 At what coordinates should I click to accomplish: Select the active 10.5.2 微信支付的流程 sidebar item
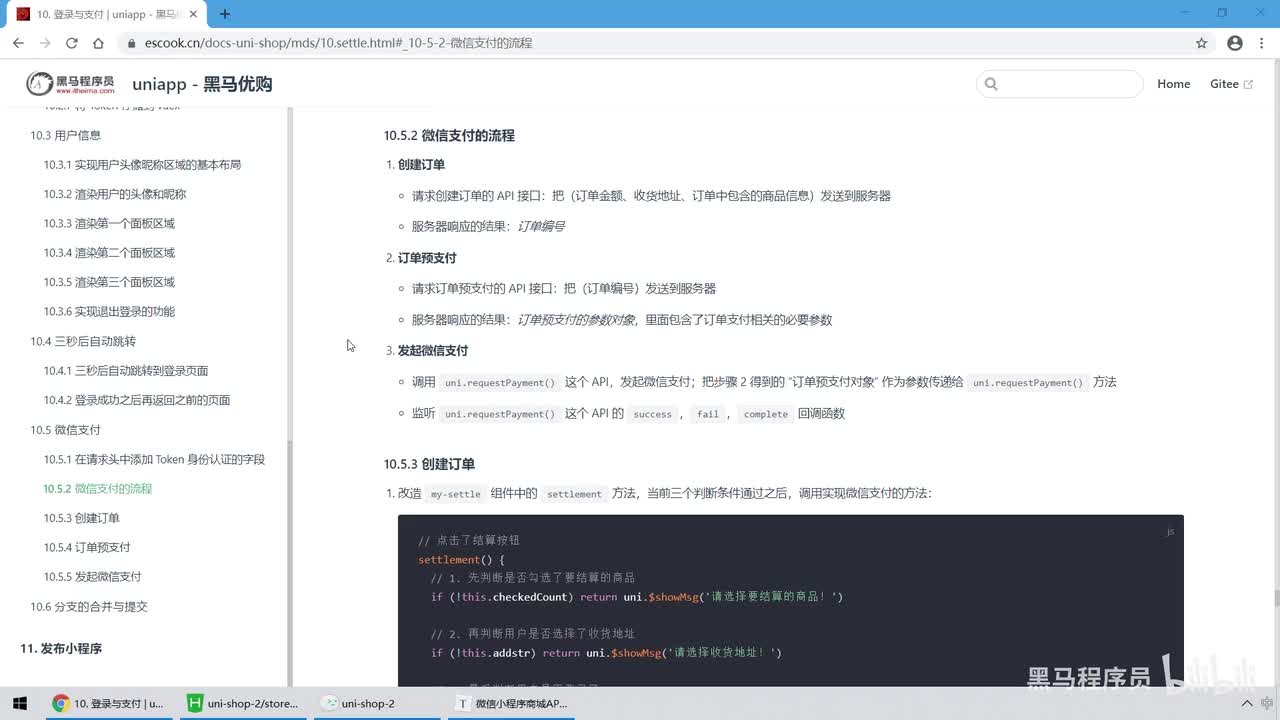(x=98, y=488)
